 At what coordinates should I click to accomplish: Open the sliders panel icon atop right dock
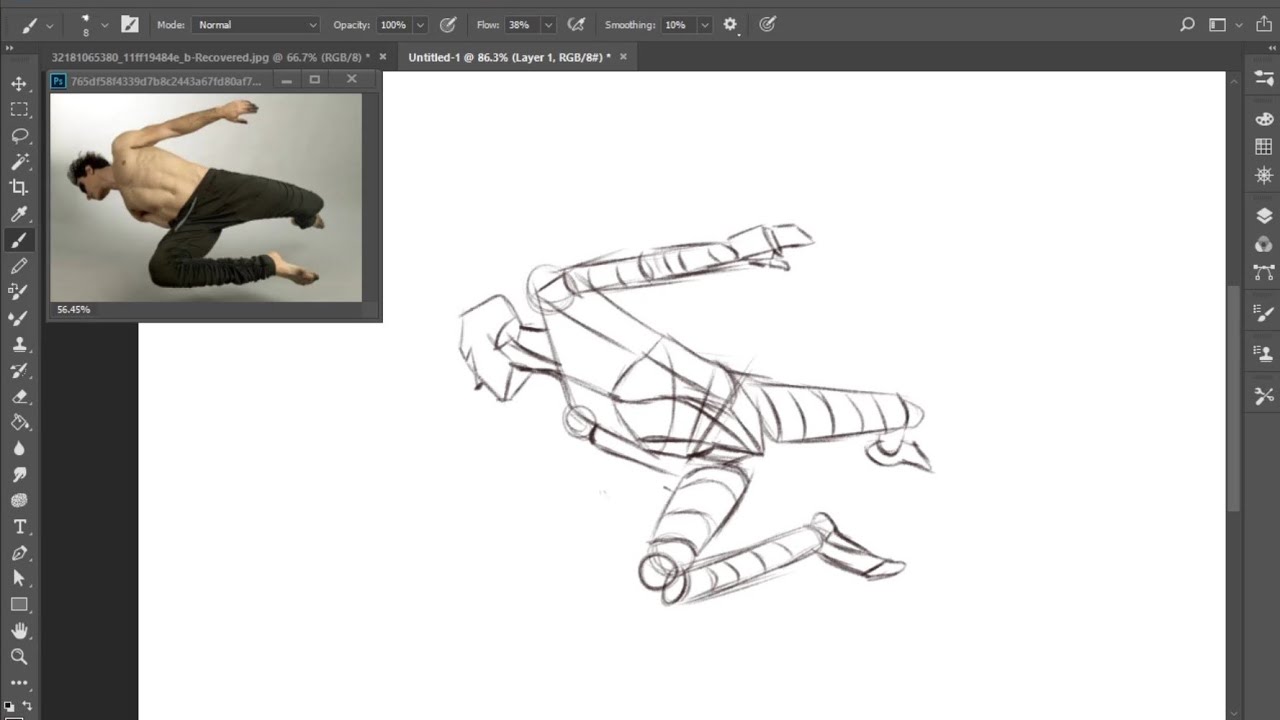(1264, 79)
